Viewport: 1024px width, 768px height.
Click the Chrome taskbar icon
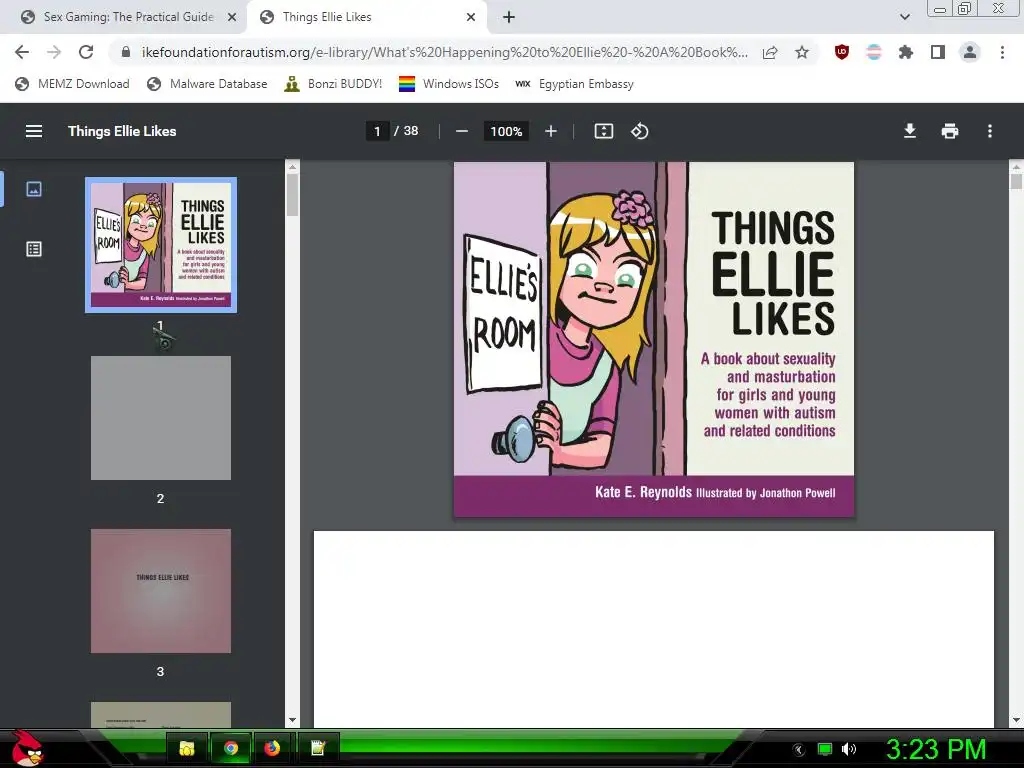tap(231, 748)
